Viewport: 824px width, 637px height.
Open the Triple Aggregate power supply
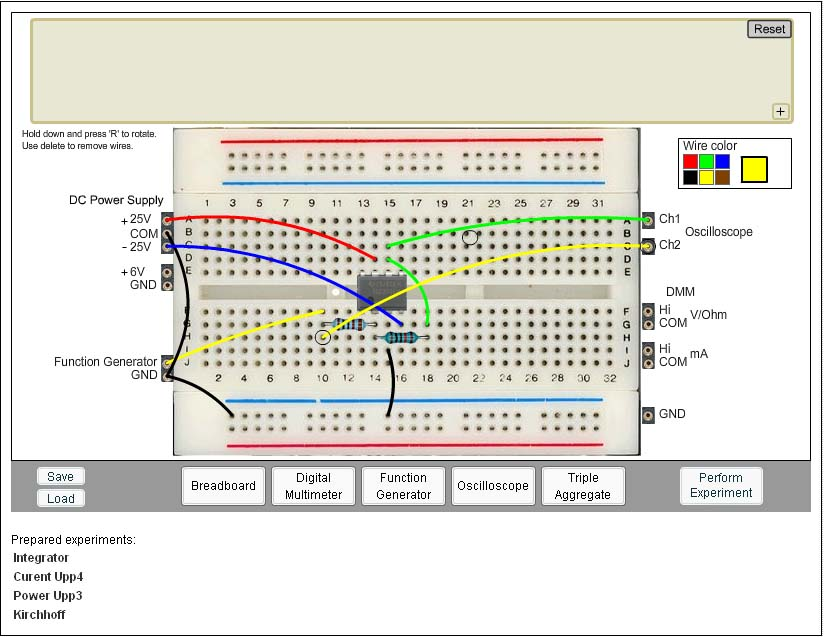(583, 486)
